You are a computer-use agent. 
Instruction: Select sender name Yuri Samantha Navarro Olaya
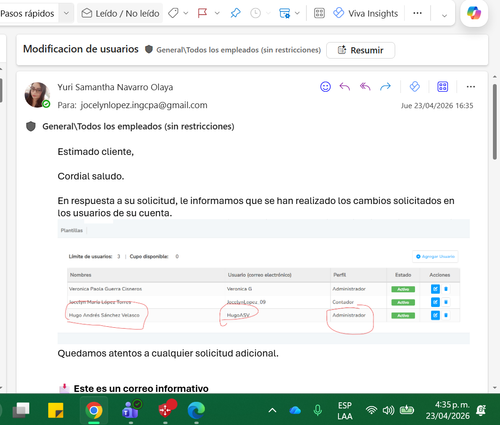[x=115, y=87]
